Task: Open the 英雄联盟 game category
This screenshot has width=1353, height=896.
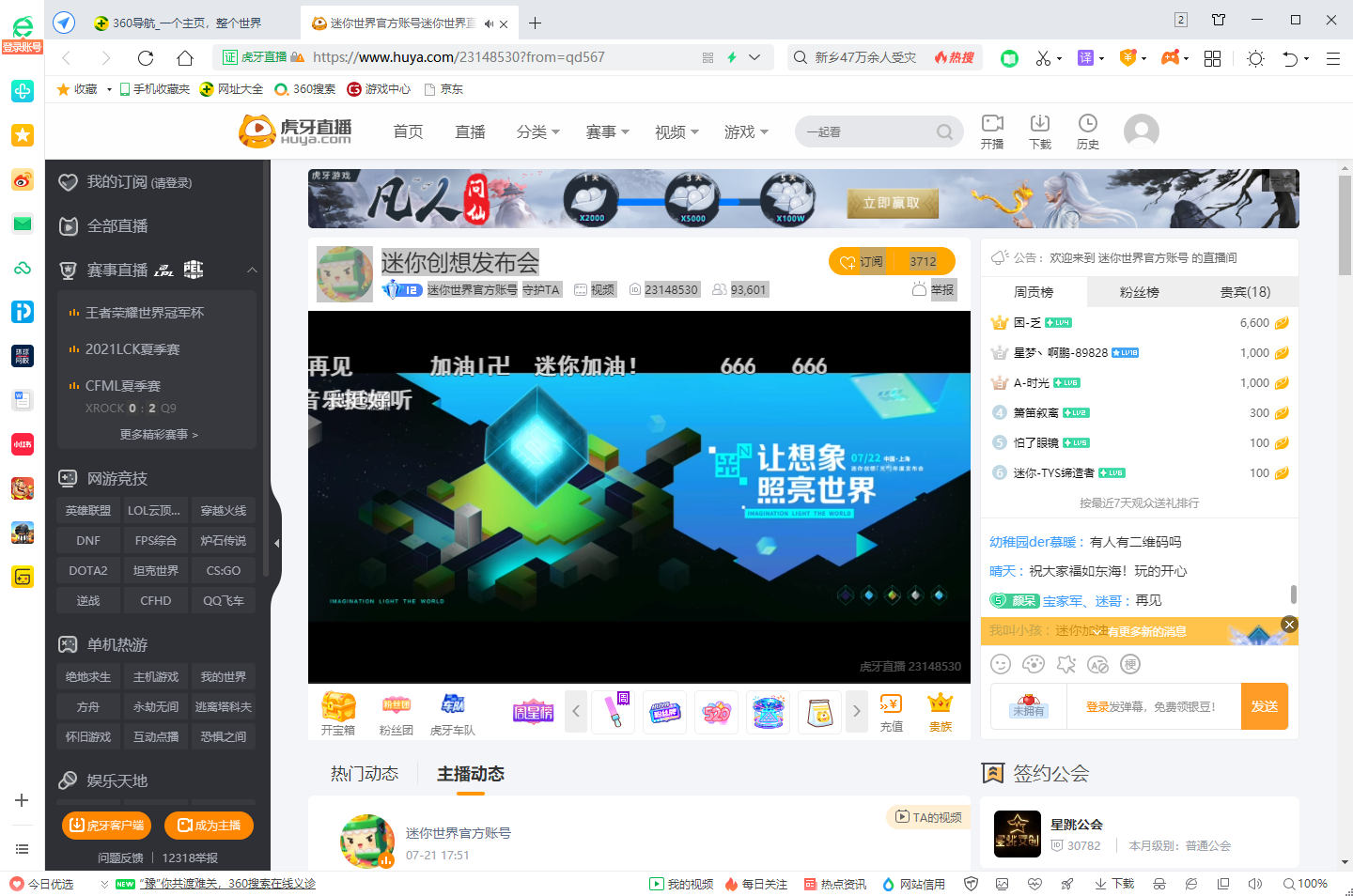Action: (88, 511)
